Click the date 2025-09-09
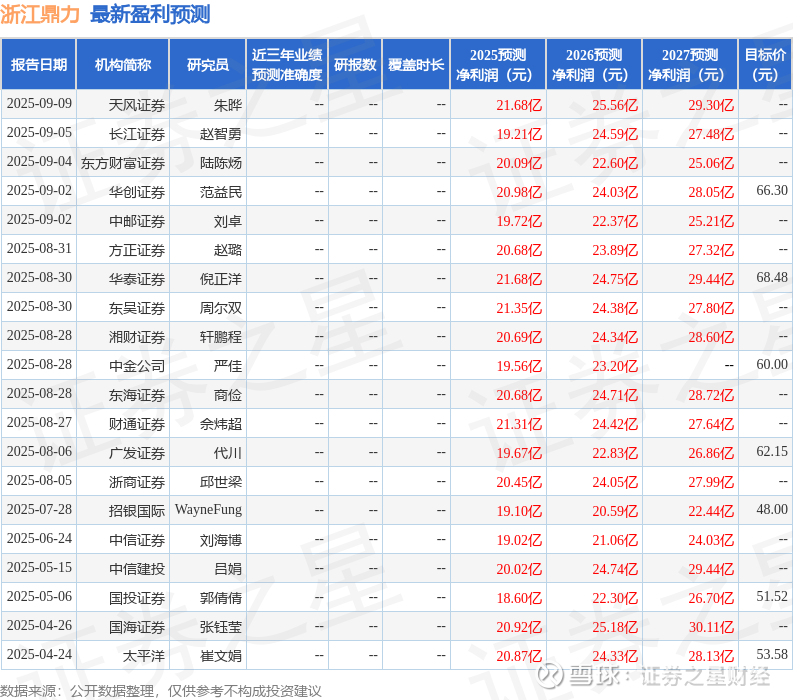 (x=39, y=103)
